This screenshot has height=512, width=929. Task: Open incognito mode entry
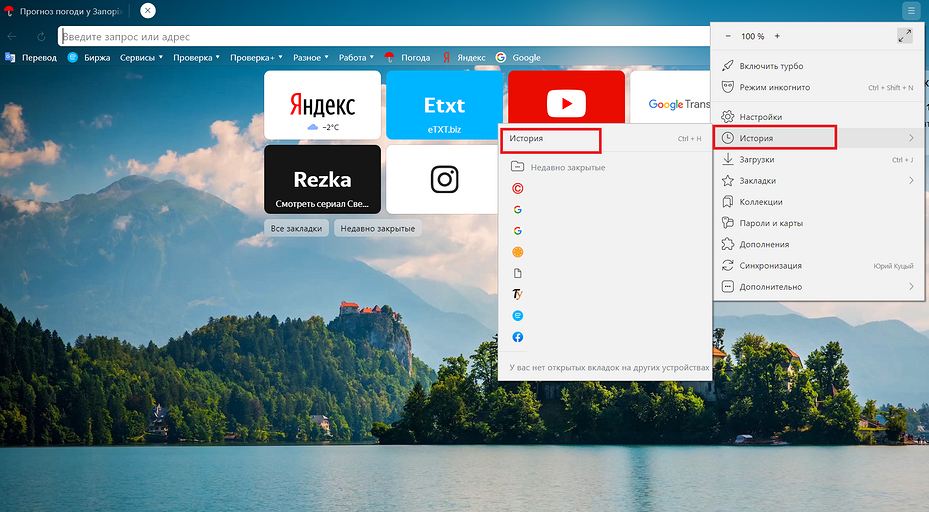tap(818, 87)
